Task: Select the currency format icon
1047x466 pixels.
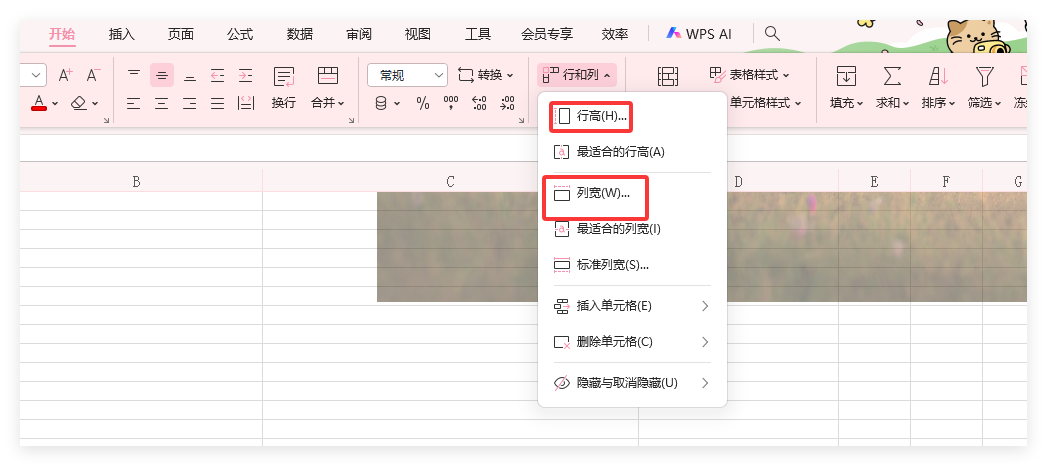Action: click(381, 103)
